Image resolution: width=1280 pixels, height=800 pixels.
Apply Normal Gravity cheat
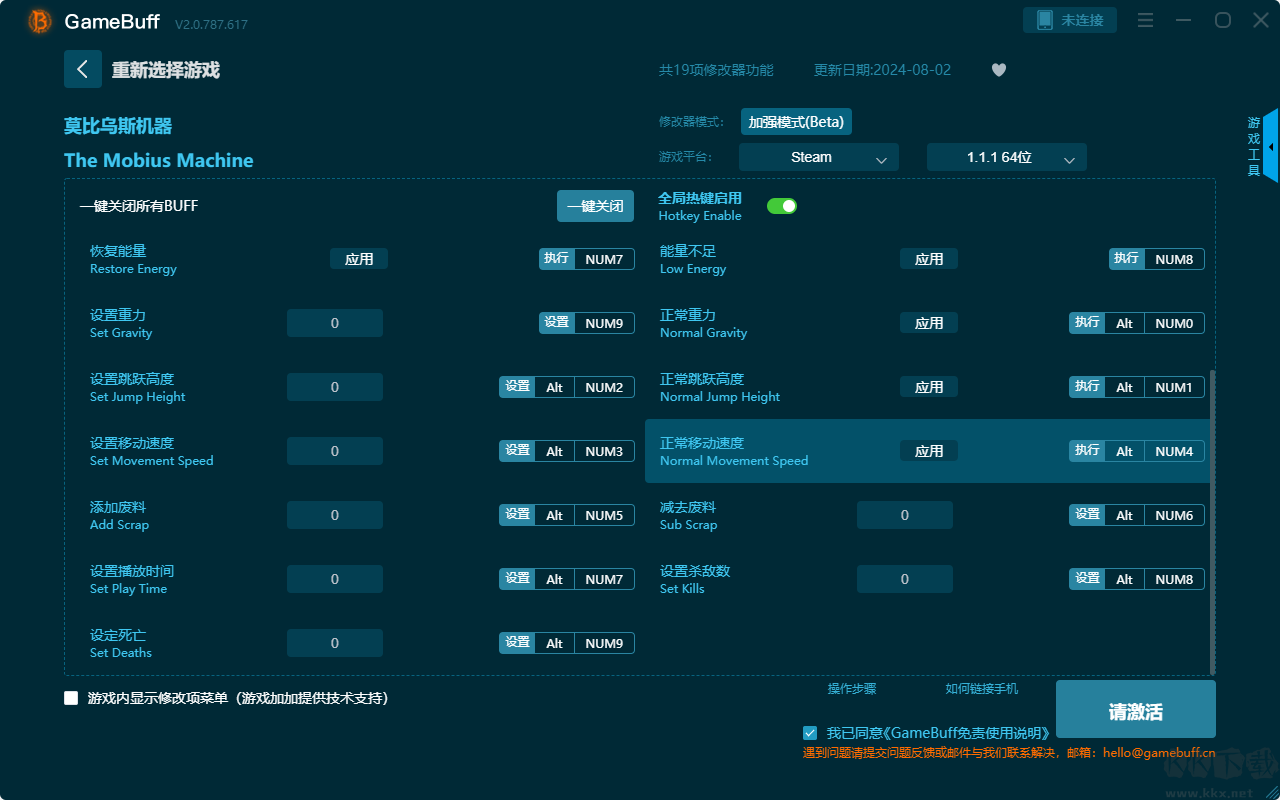coord(929,323)
